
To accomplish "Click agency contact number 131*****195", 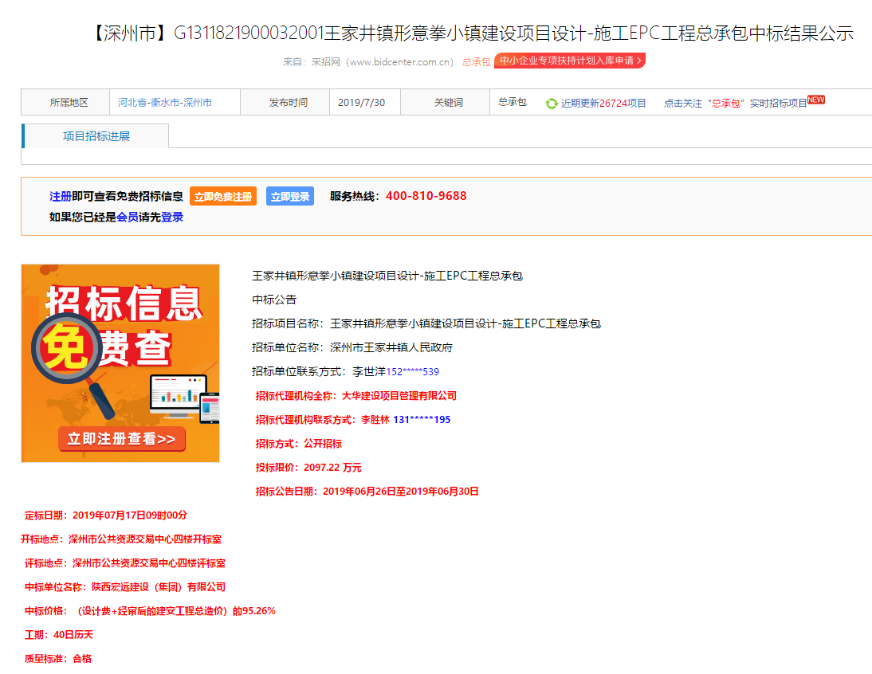I will click(422, 420).
